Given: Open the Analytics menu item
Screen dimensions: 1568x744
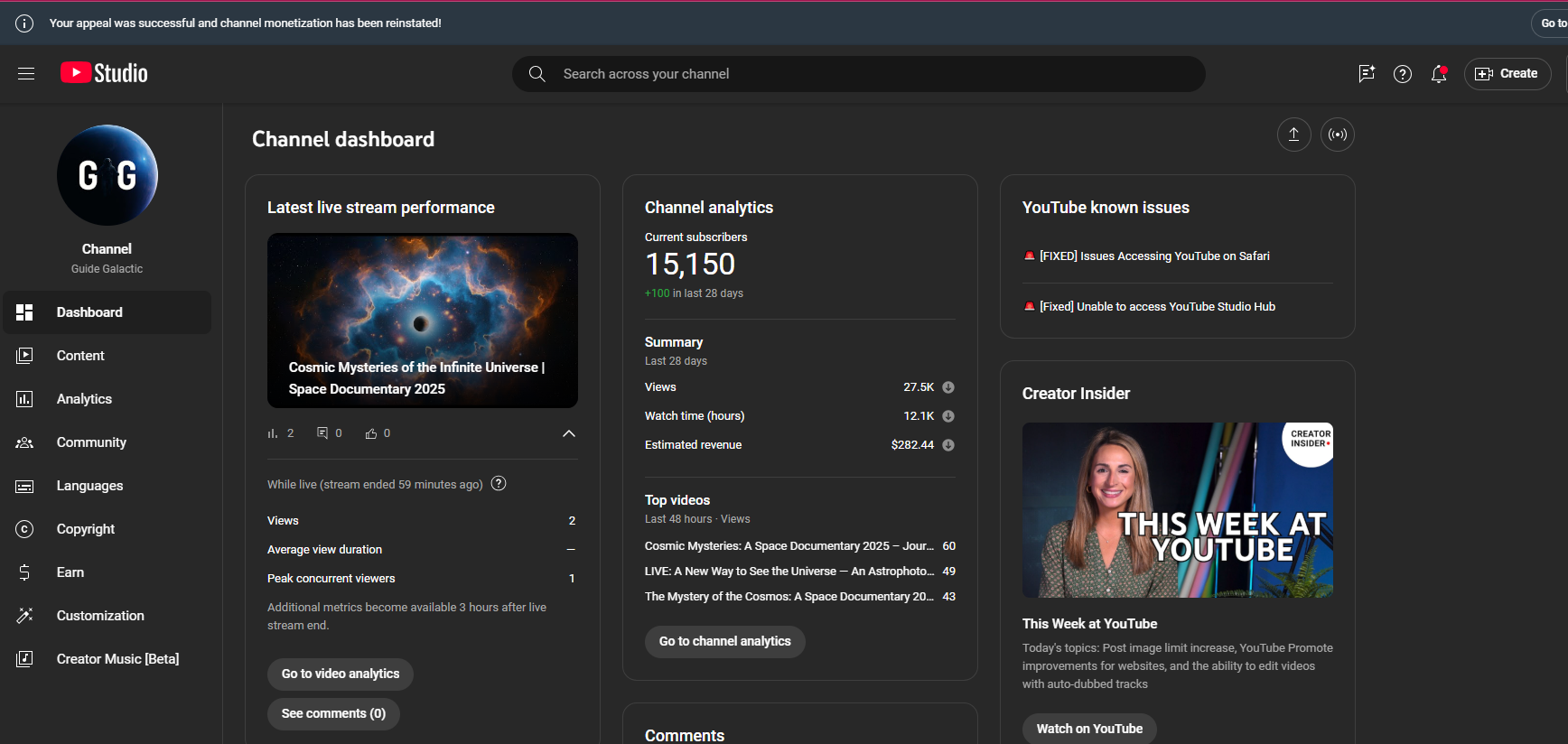Looking at the screenshot, I should tap(107, 399).
